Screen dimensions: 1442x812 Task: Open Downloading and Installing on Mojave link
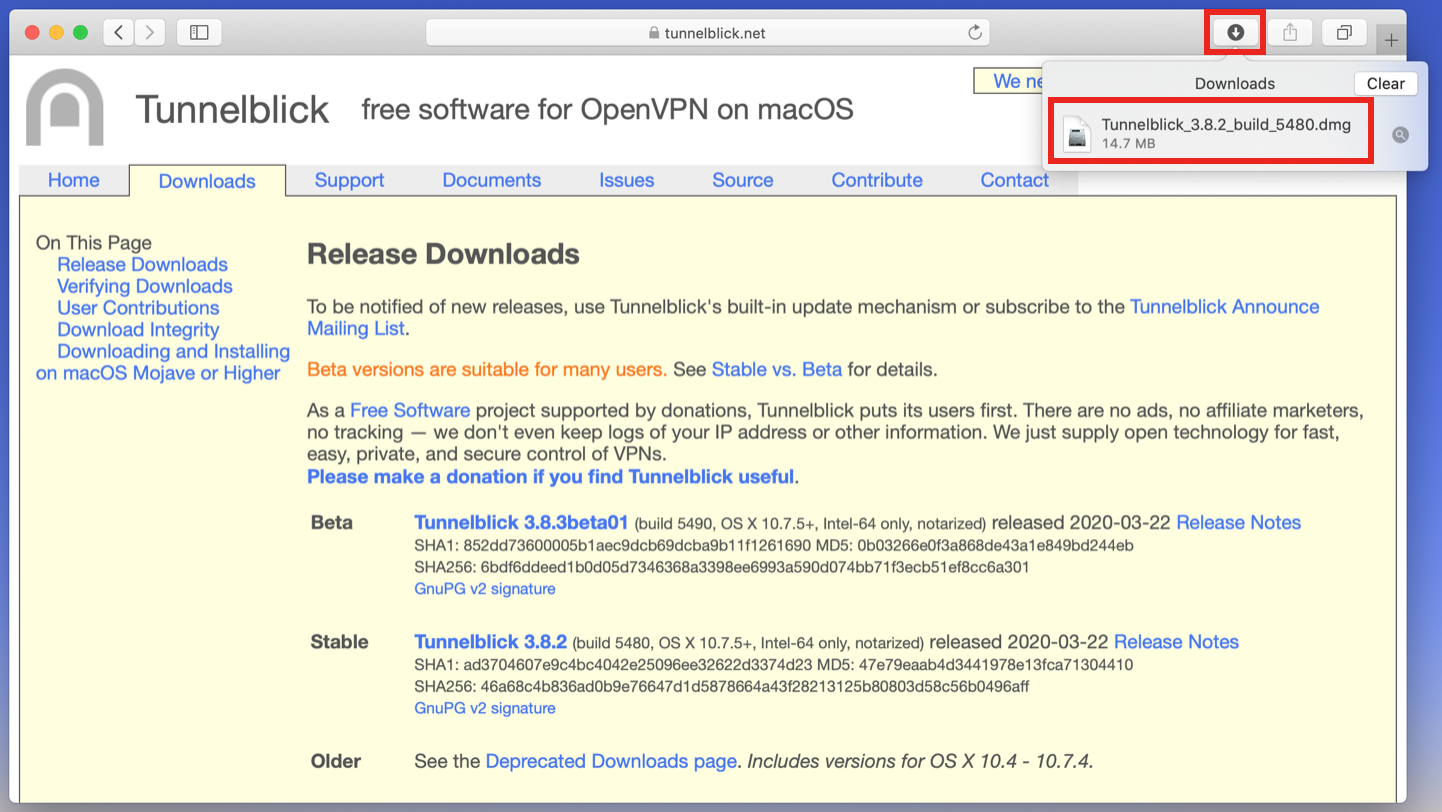[x=163, y=362]
